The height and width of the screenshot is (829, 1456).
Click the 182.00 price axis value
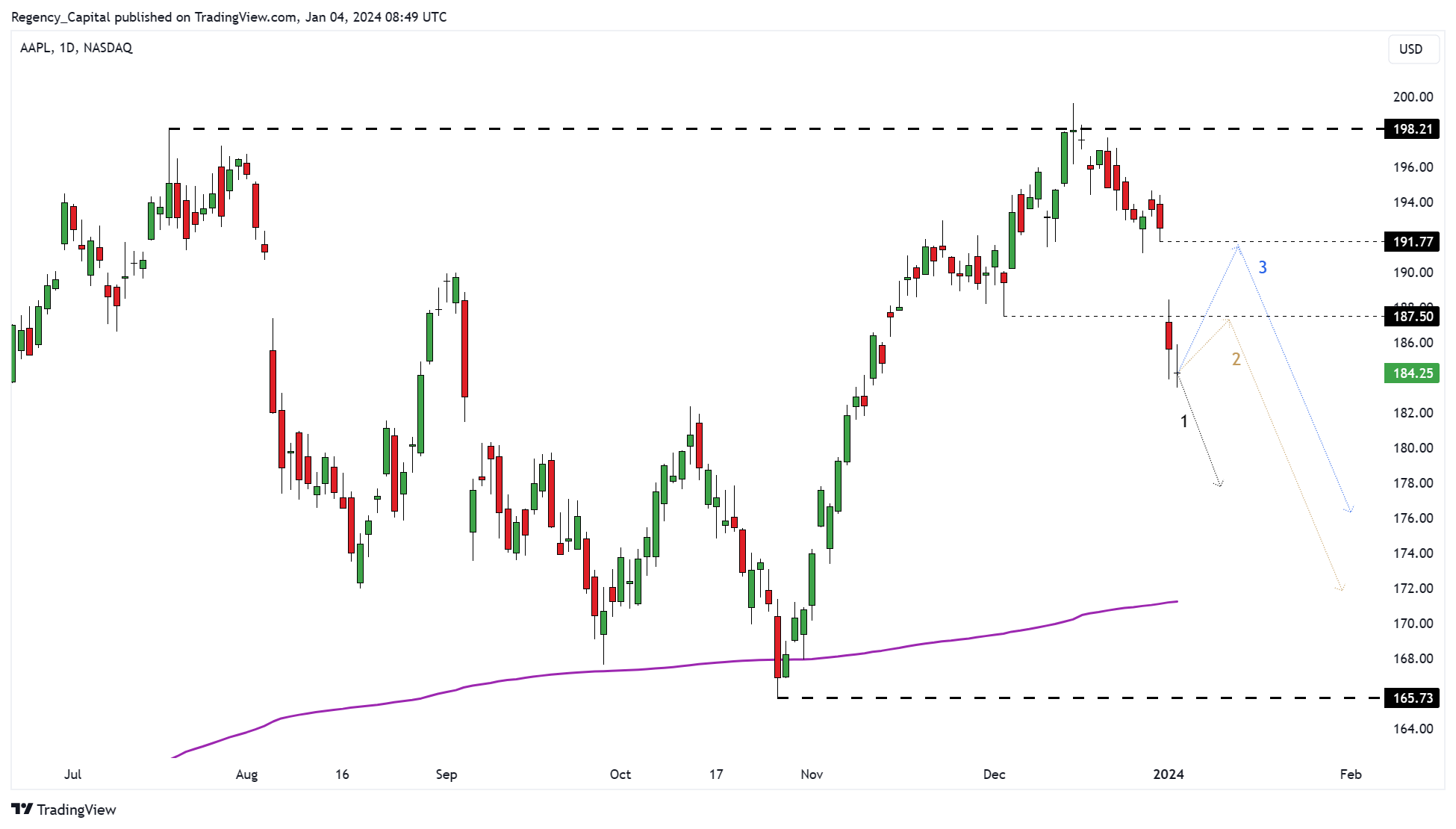(x=1413, y=413)
